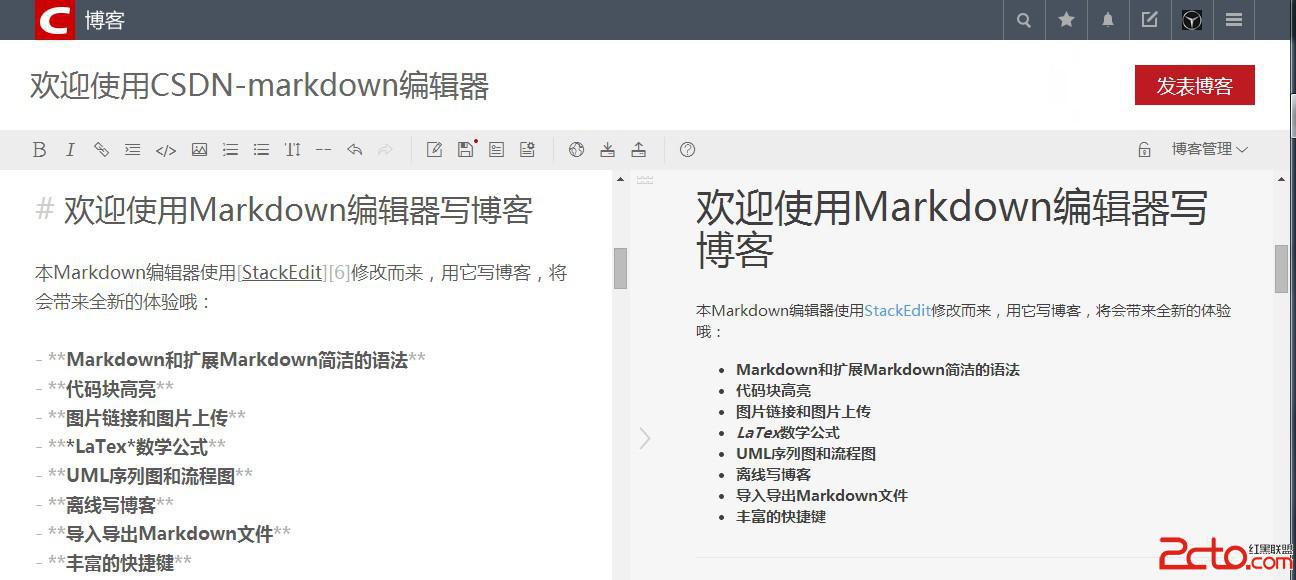This screenshot has width=1296, height=580.
Task: Insert a hyperlink using the link icon
Action: pyautogui.click(x=101, y=150)
